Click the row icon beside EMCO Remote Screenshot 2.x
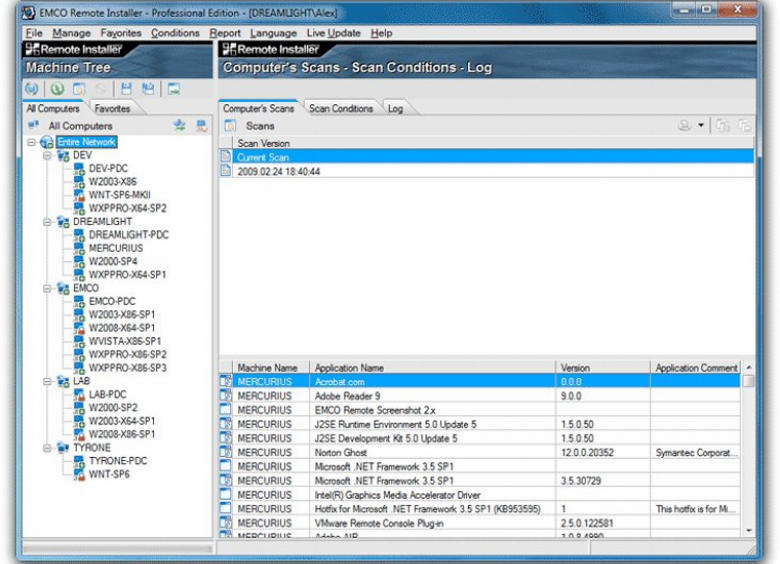Screen dimensions: 780x564 click(x=226, y=410)
